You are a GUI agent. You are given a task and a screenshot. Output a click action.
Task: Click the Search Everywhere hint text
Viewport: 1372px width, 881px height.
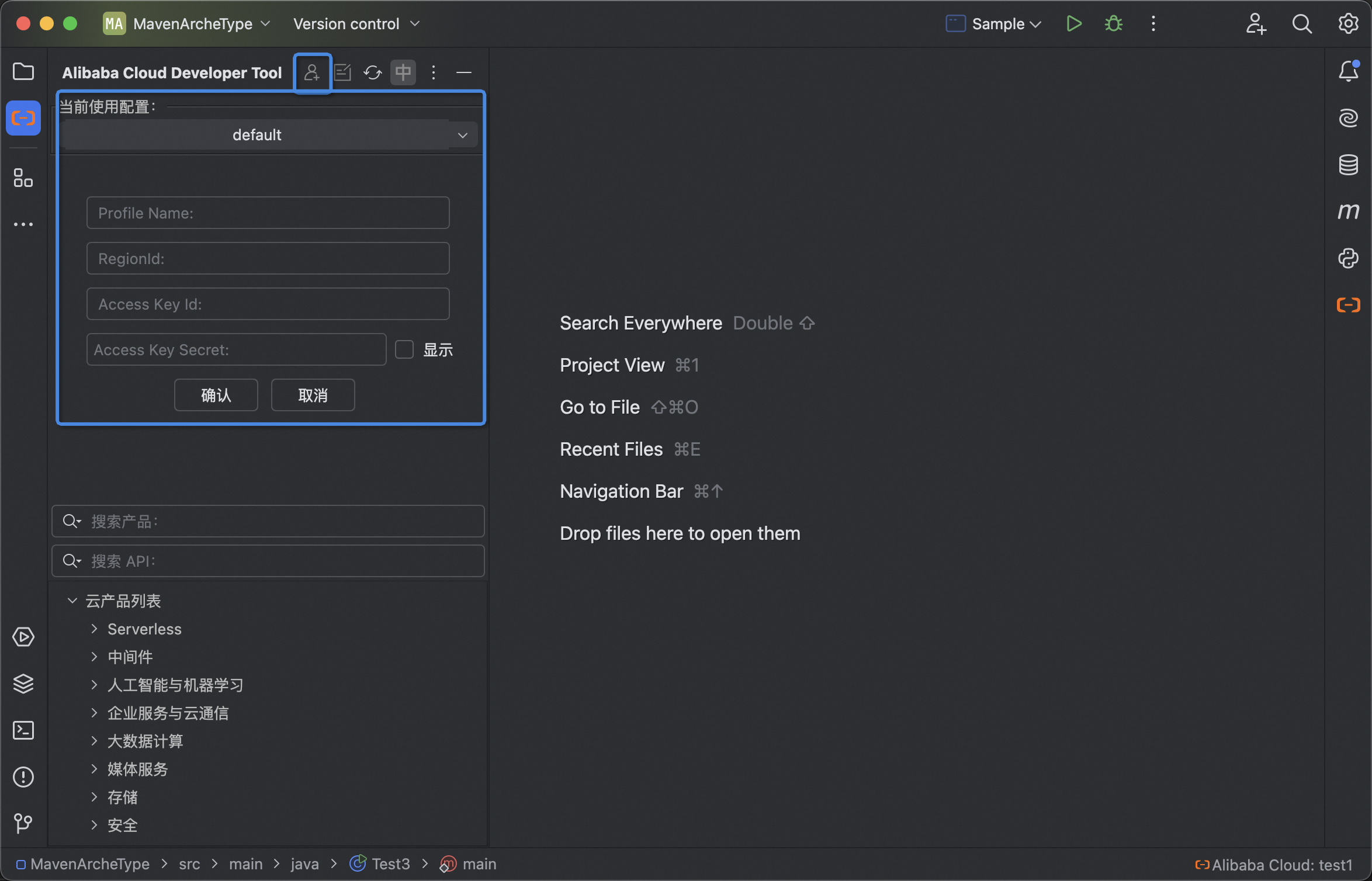click(x=641, y=323)
